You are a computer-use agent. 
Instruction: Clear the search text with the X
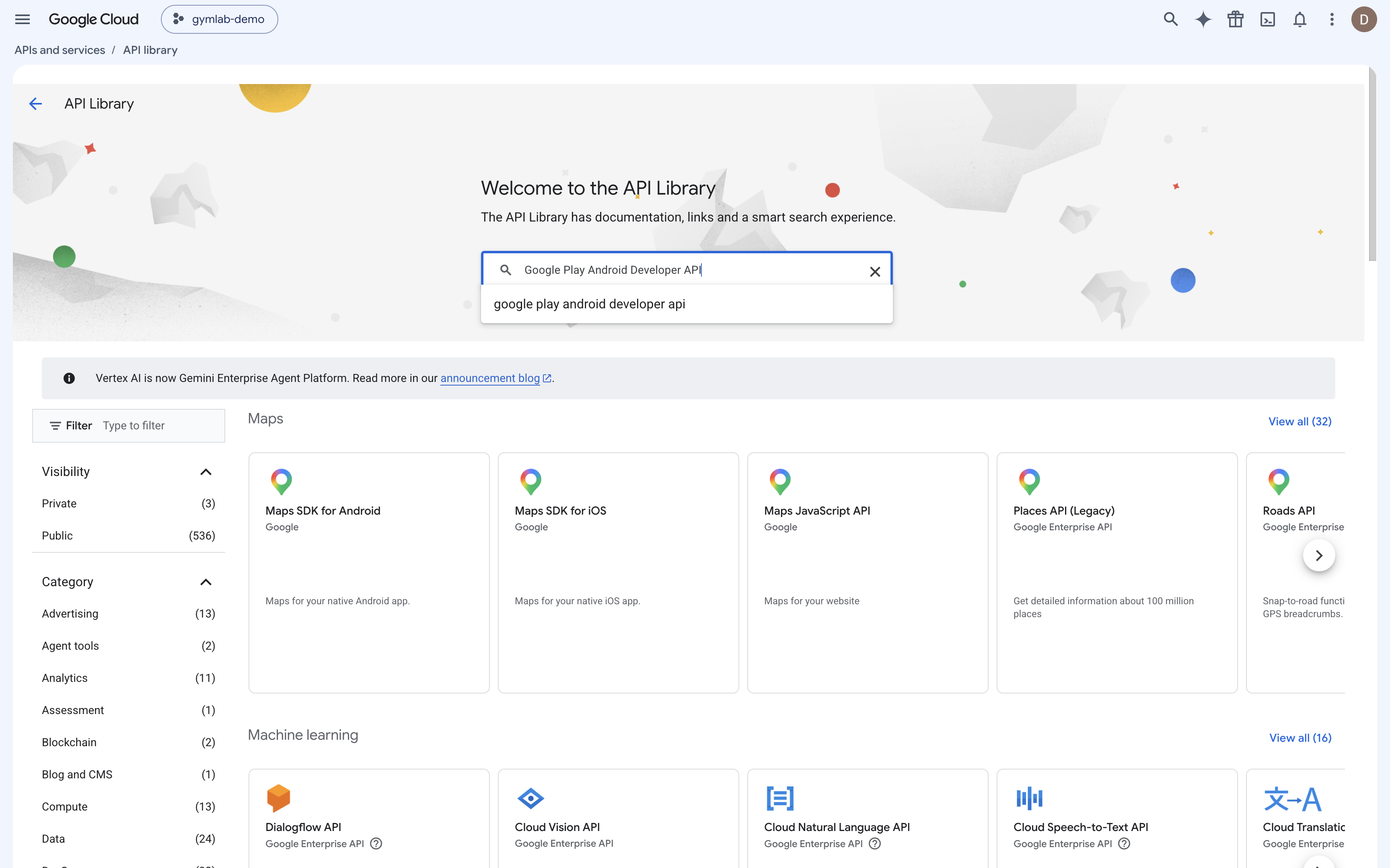click(x=874, y=271)
